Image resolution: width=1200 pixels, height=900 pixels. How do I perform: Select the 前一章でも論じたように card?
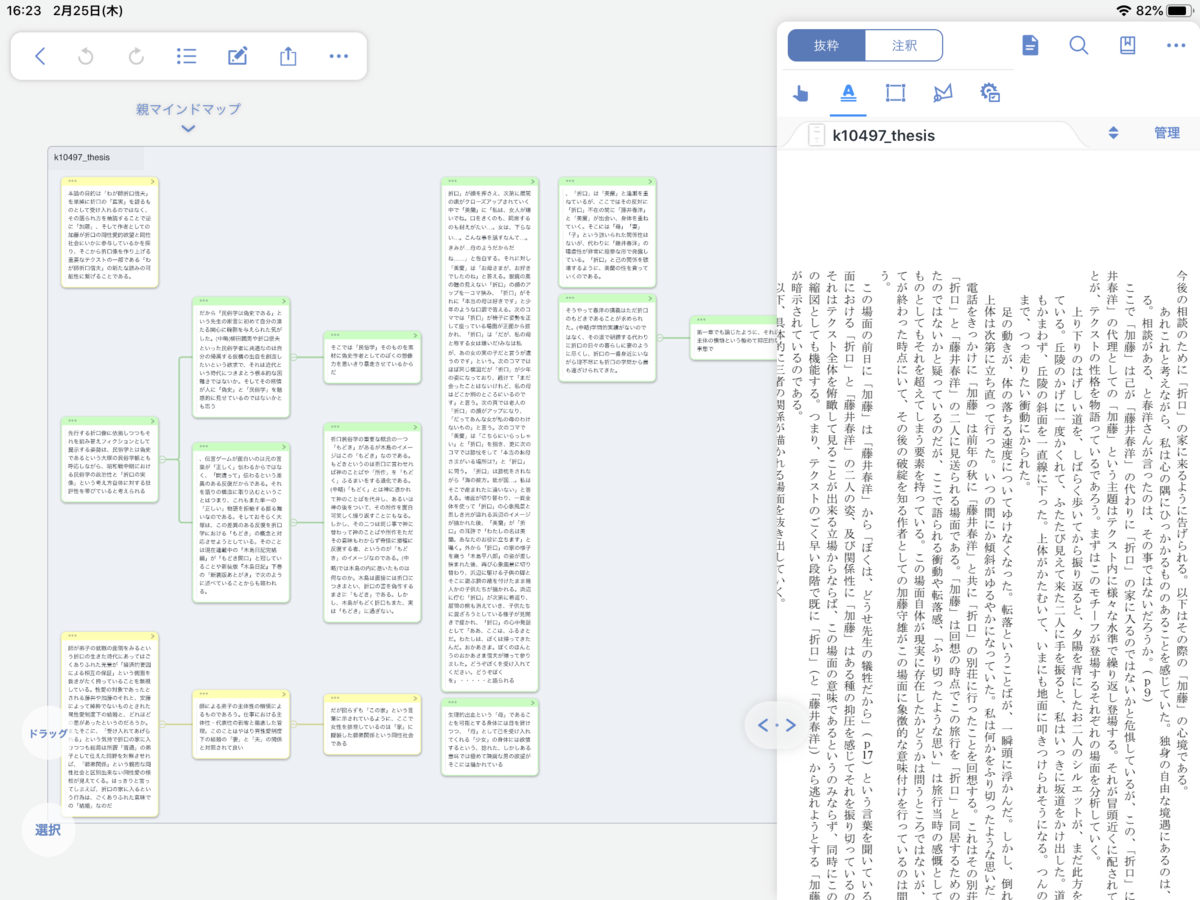[733, 336]
